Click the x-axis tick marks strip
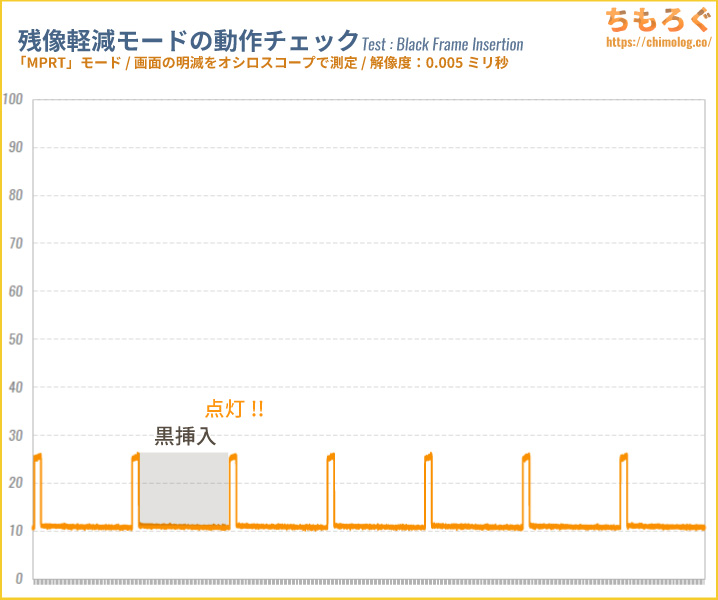The width and height of the screenshot is (718, 600). [369, 582]
